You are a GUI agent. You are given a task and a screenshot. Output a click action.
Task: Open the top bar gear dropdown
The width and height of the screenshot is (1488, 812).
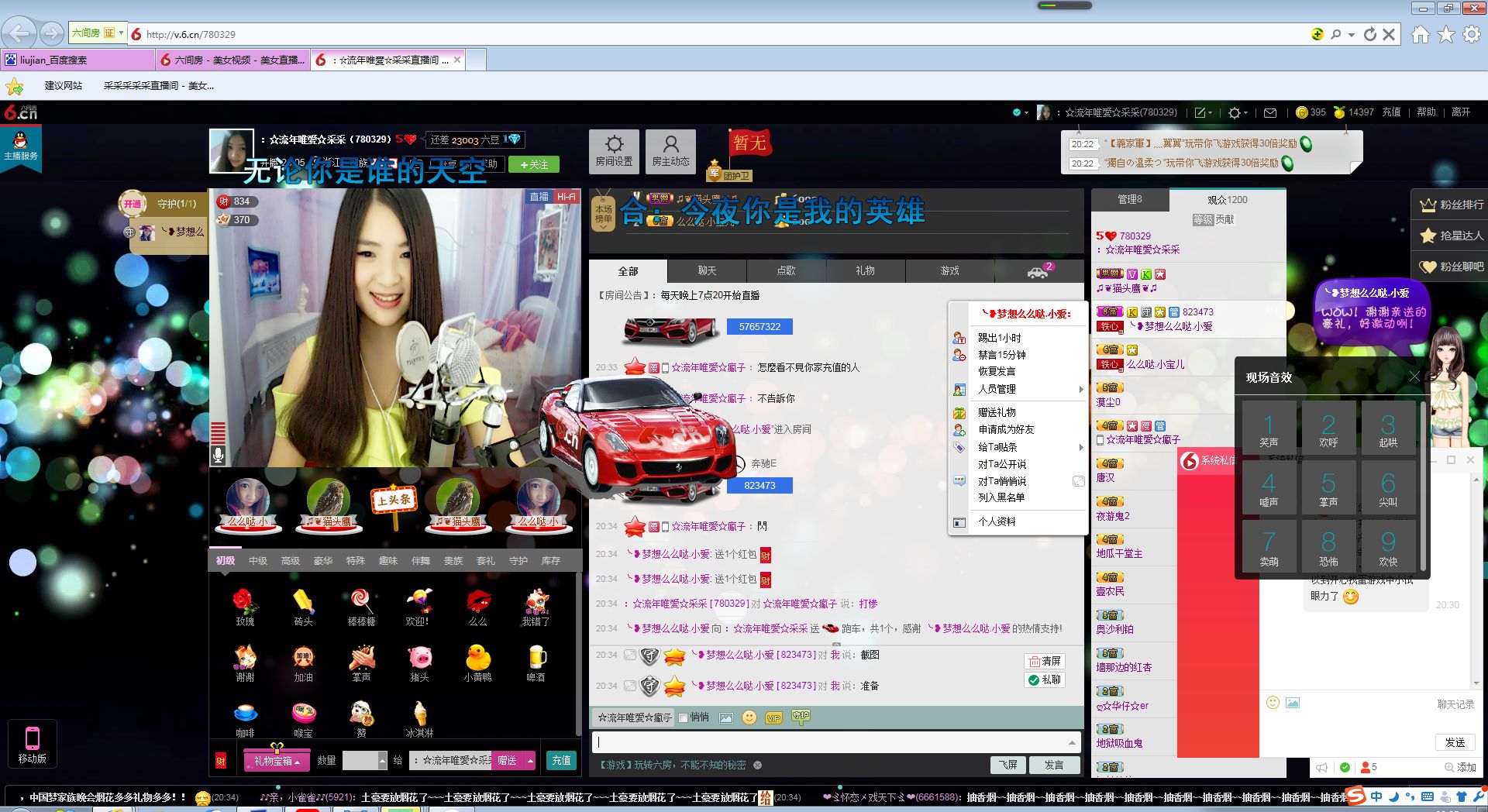click(1238, 112)
